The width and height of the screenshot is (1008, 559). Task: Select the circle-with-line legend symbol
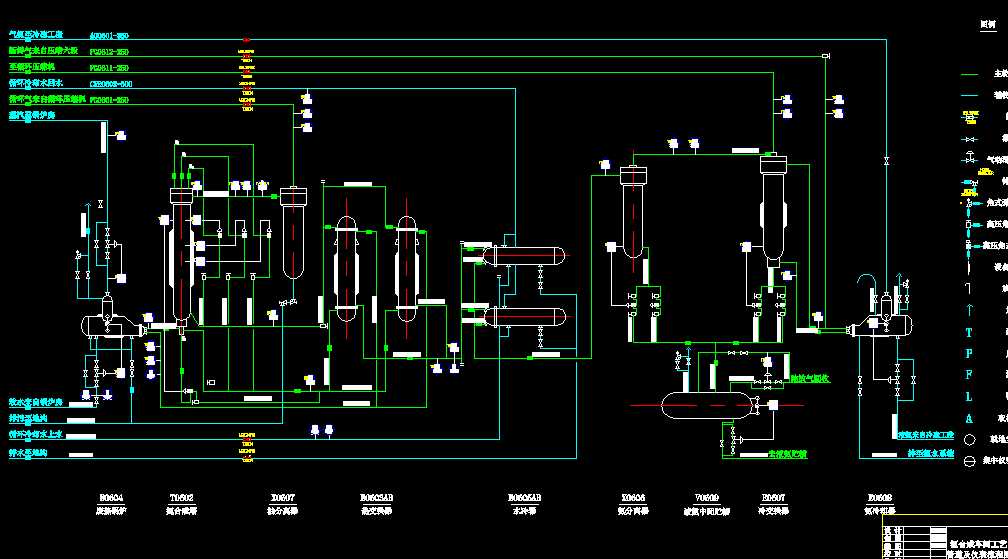coord(969,461)
